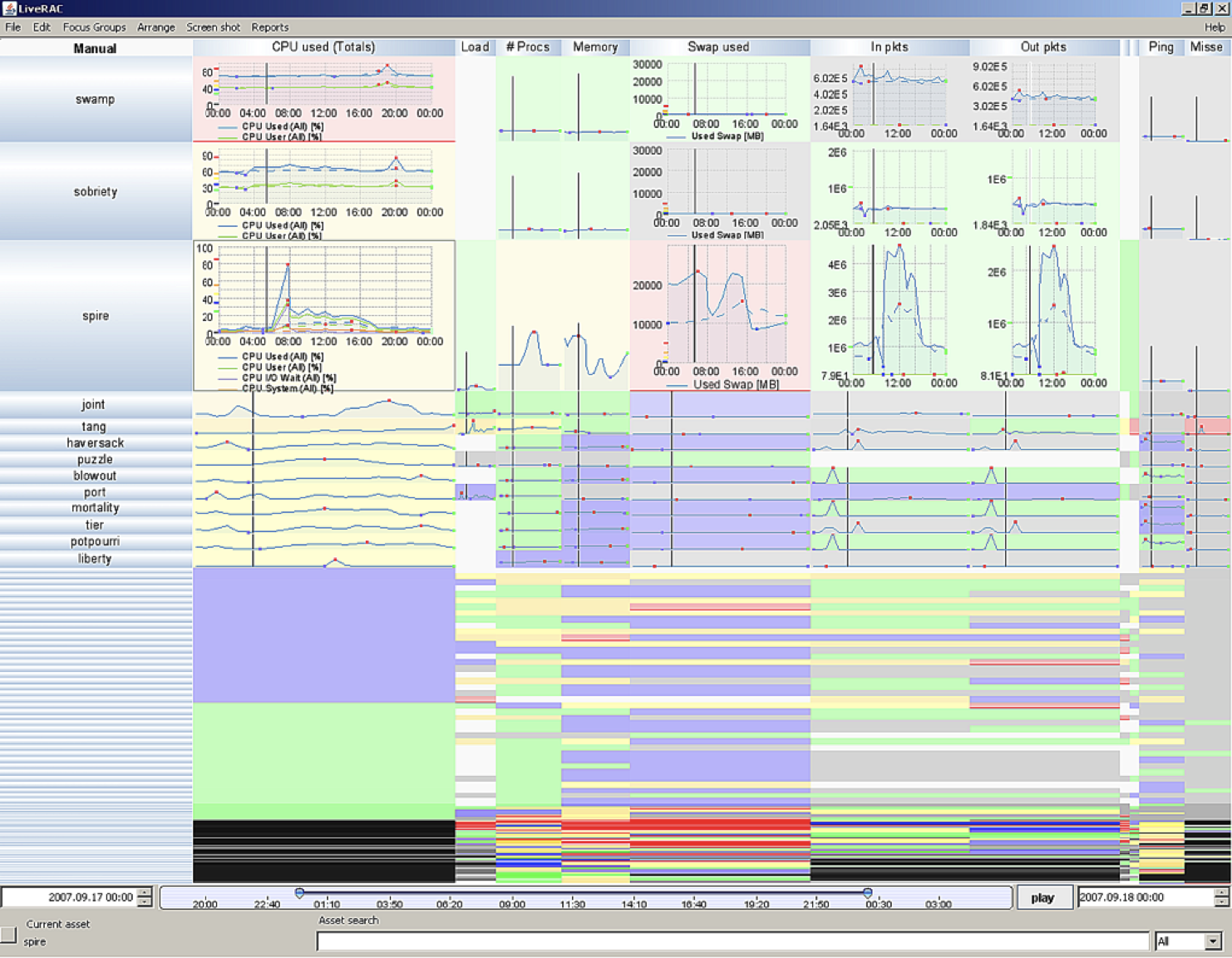Image resolution: width=1232 pixels, height=958 pixels.
Task: Open the Reports menu
Action: coord(269,27)
